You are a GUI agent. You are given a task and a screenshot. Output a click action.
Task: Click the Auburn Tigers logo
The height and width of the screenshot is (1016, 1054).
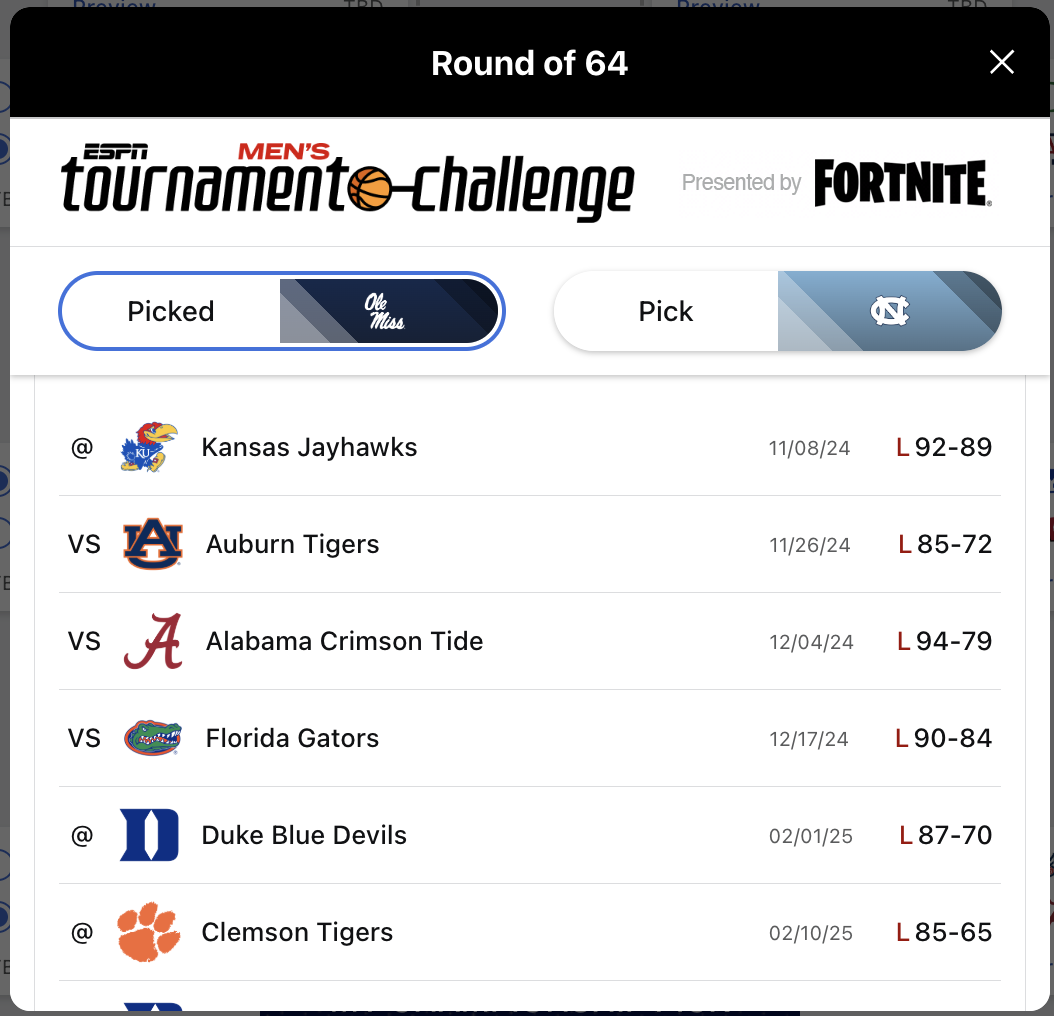pos(152,543)
